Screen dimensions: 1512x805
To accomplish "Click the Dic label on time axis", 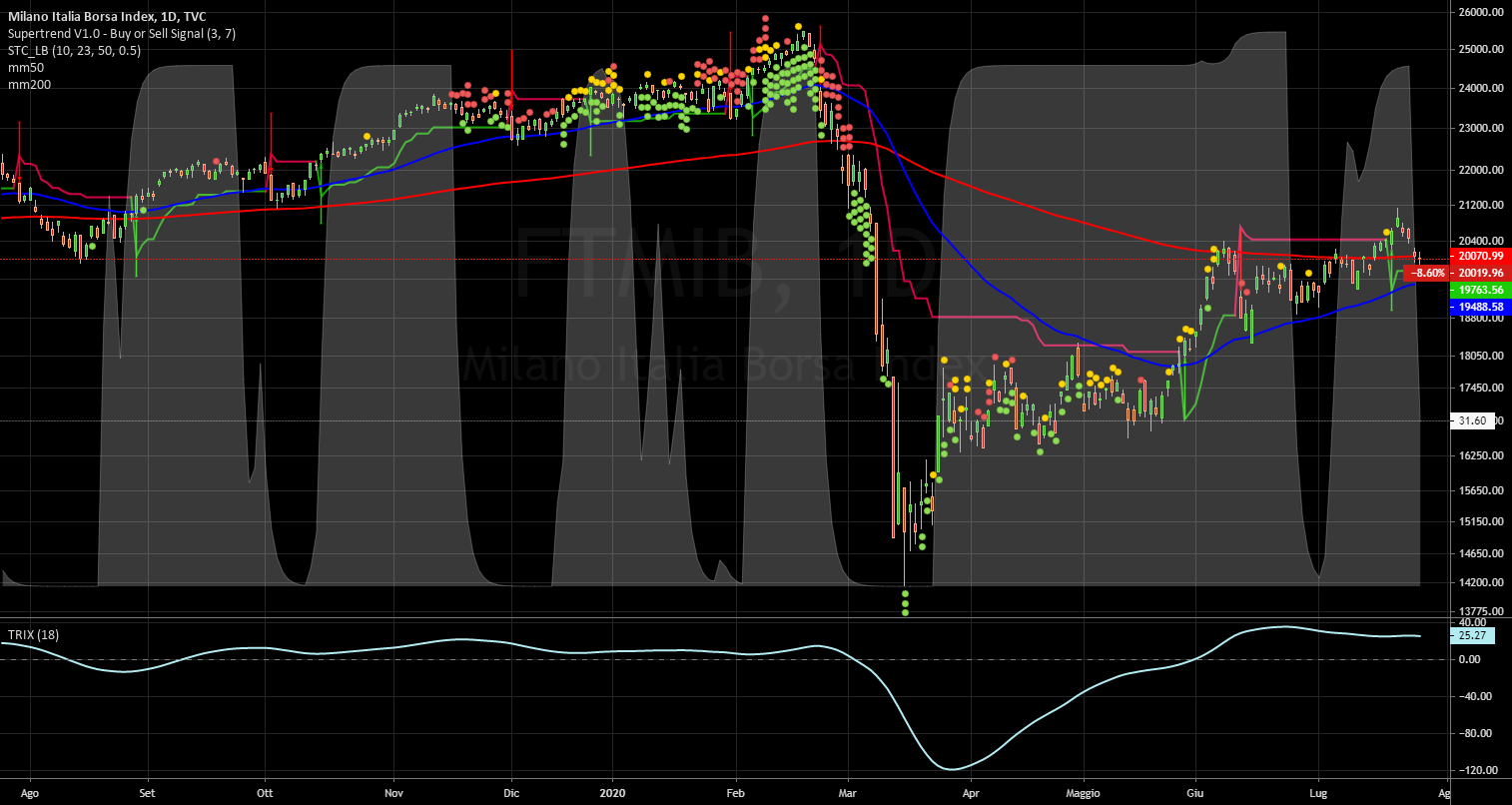I will [511, 791].
